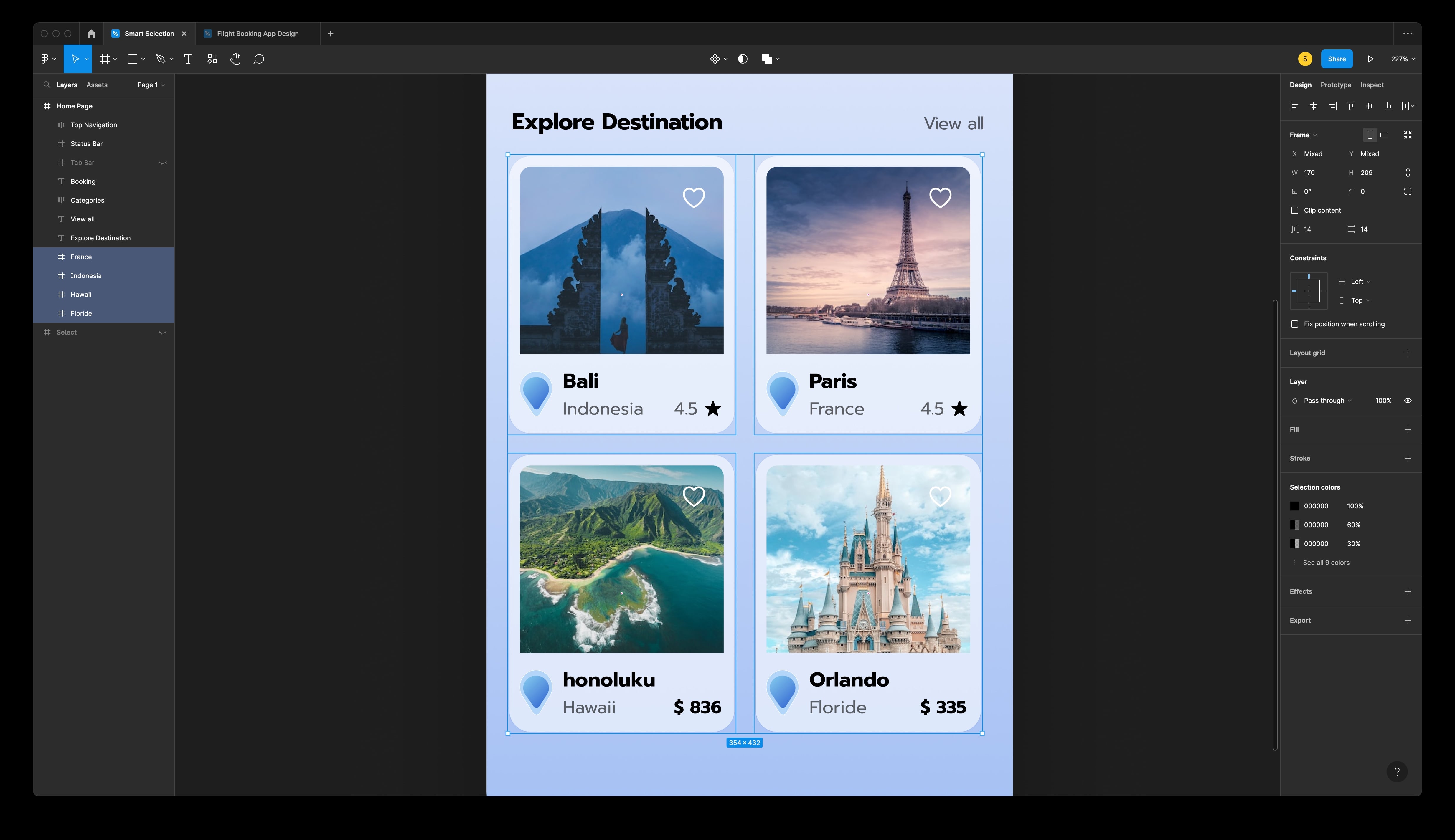Enable Clip content checkbox

click(x=1294, y=211)
